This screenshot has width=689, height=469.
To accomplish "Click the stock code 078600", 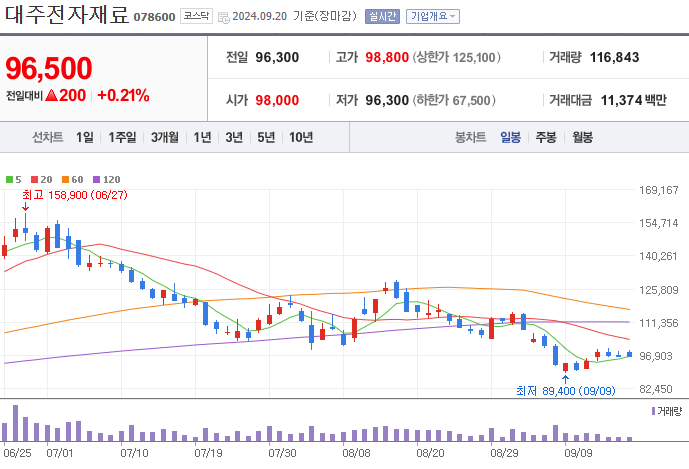I will click(x=154, y=17).
